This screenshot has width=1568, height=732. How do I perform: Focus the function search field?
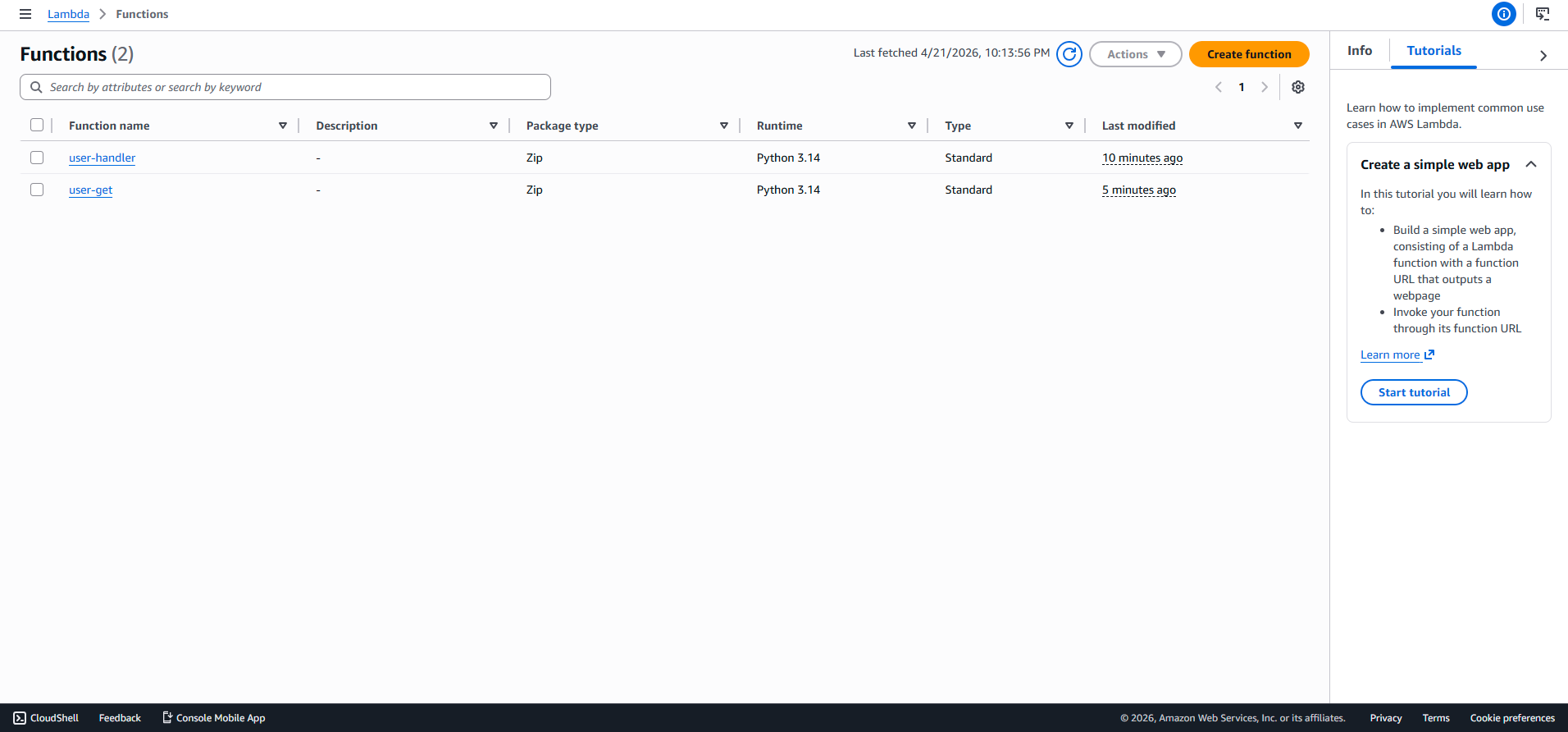pyautogui.click(x=285, y=87)
